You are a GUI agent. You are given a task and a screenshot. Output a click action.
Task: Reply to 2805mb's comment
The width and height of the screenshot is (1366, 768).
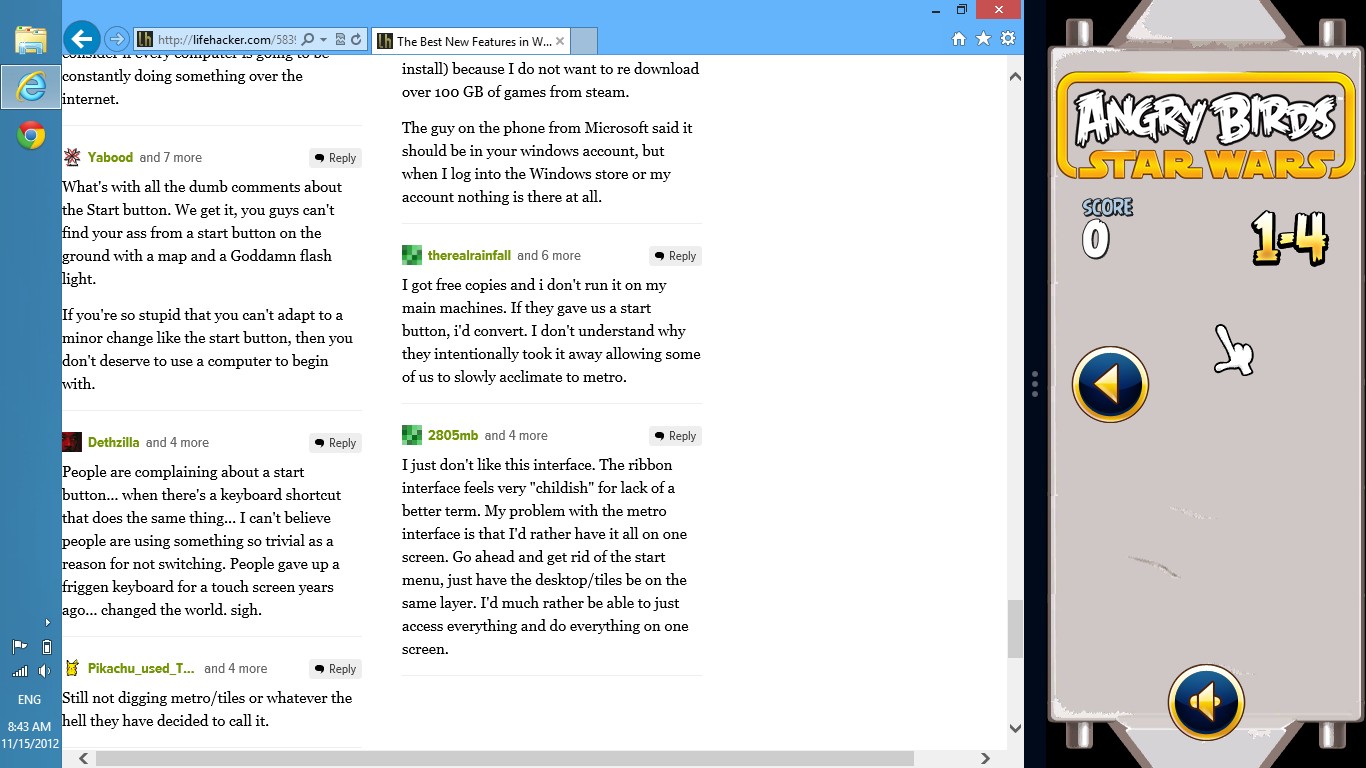(x=675, y=436)
